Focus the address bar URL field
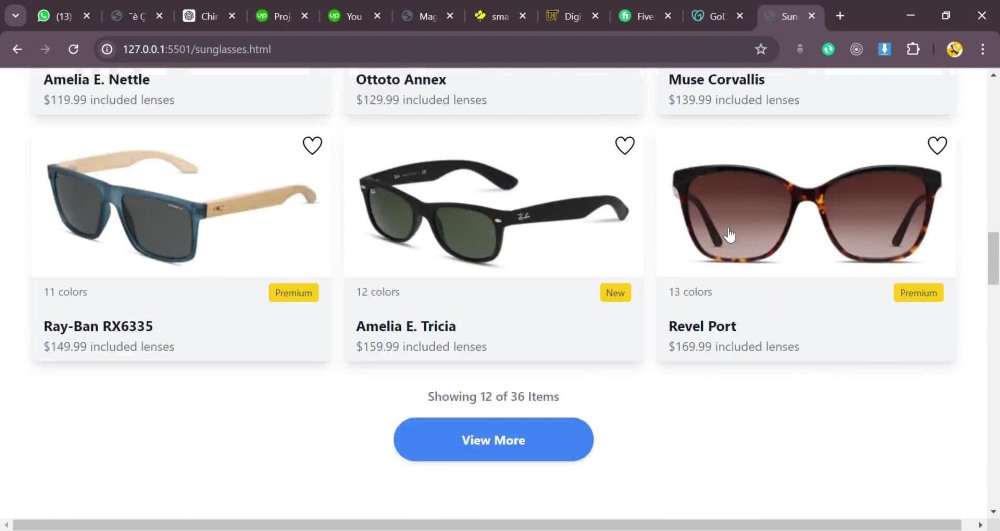The height and width of the screenshot is (531, 1000). tap(434, 49)
